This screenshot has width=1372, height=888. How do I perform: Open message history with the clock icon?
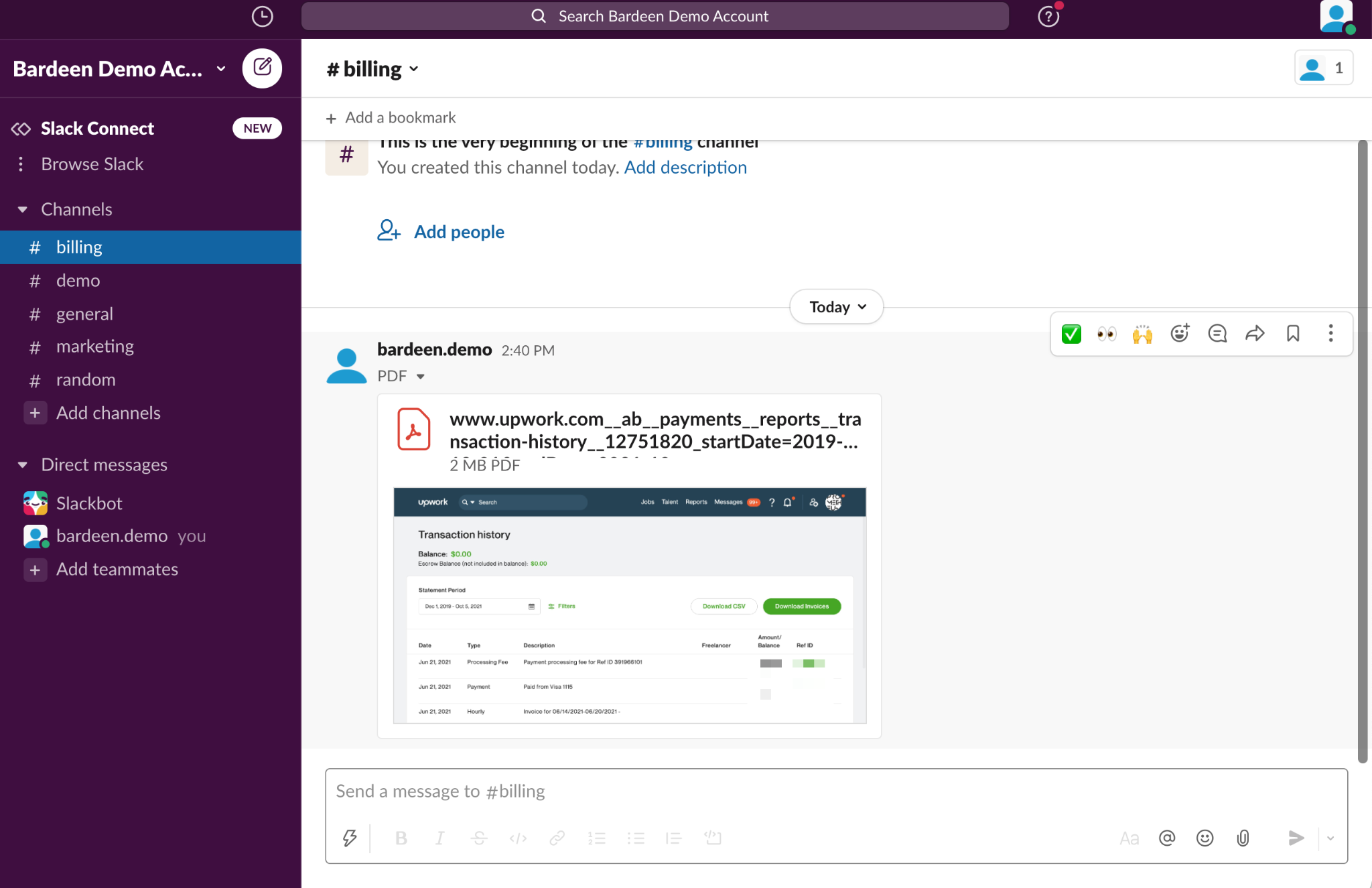click(262, 16)
